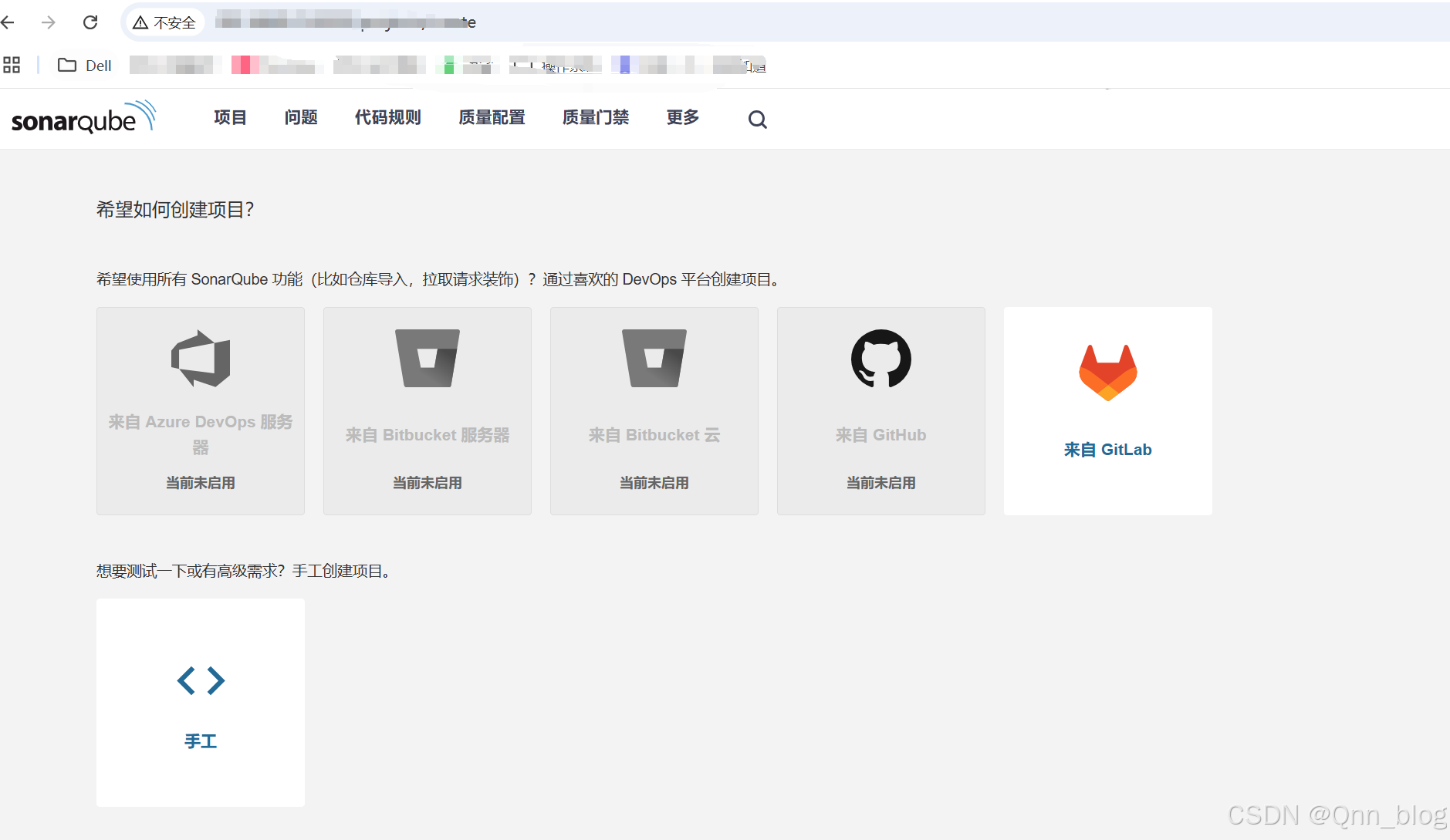
Task: Open the search magnifier icon
Action: [757, 119]
